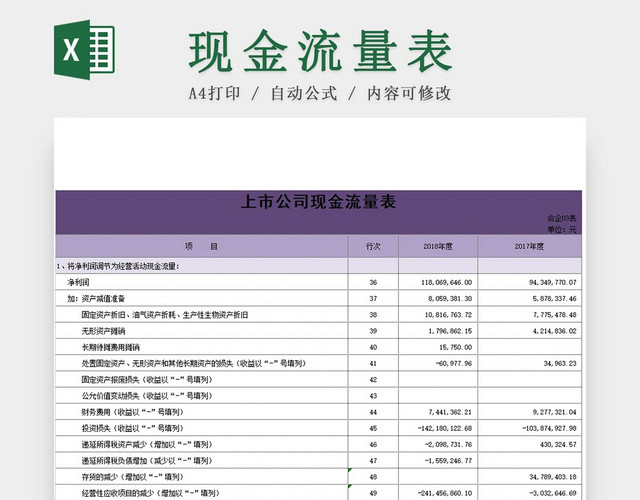
Task: Select the 行次 column header
Action: pyautogui.click(x=373, y=246)
